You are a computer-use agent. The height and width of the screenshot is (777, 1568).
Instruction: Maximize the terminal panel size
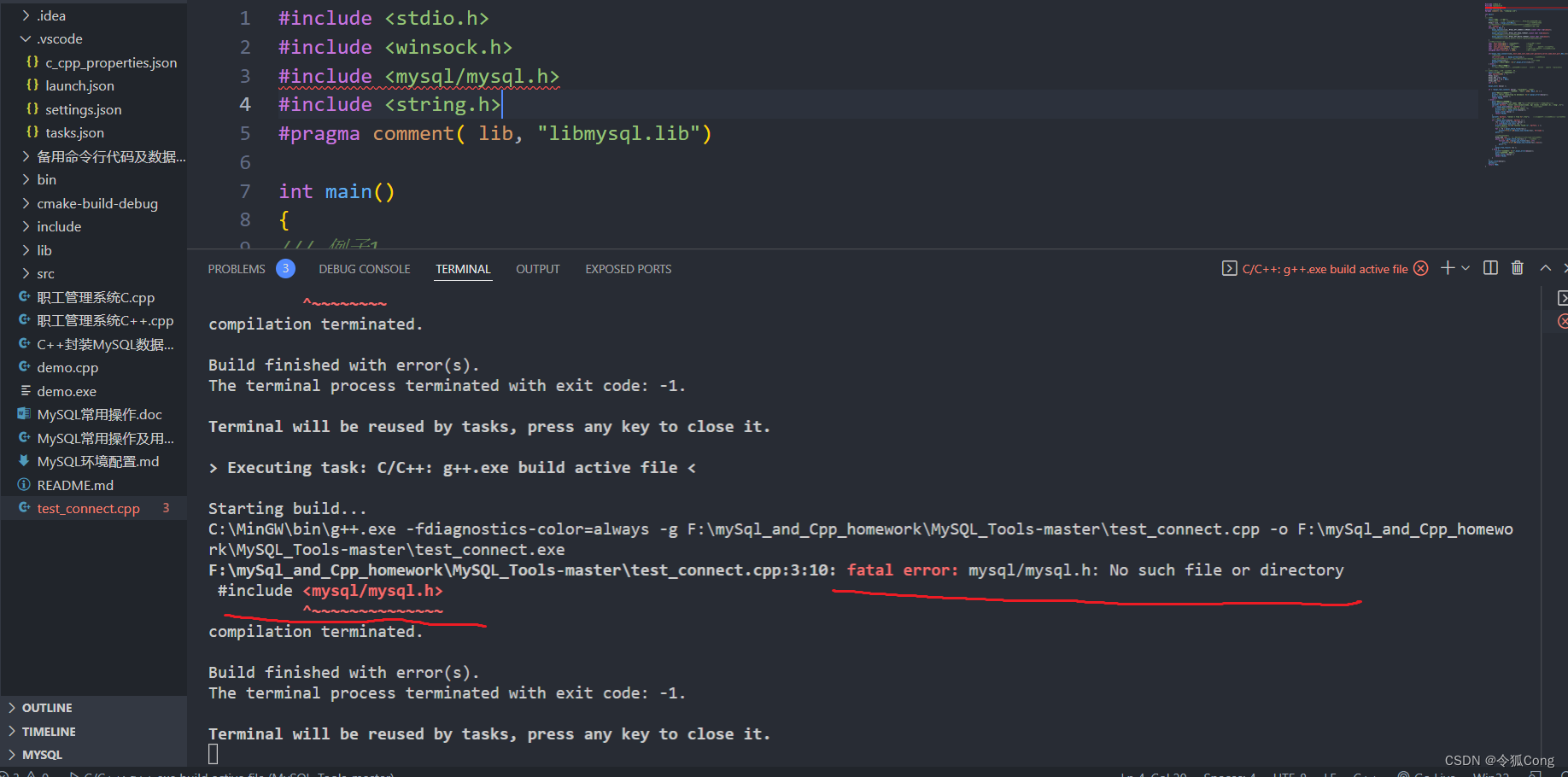click(x=1545, y=267)
